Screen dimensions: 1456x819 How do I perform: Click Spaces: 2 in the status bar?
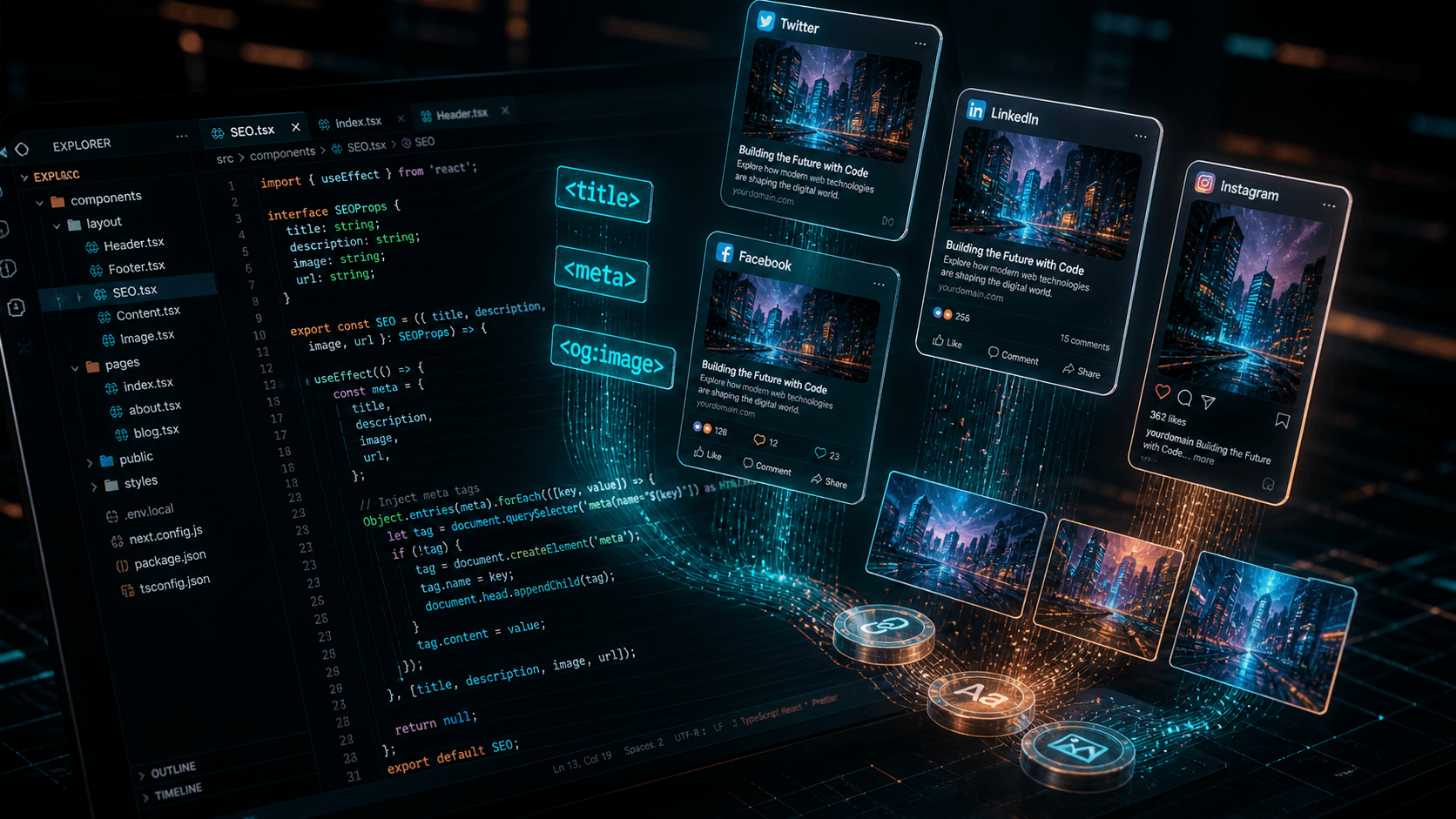click(x=644, y=746)
